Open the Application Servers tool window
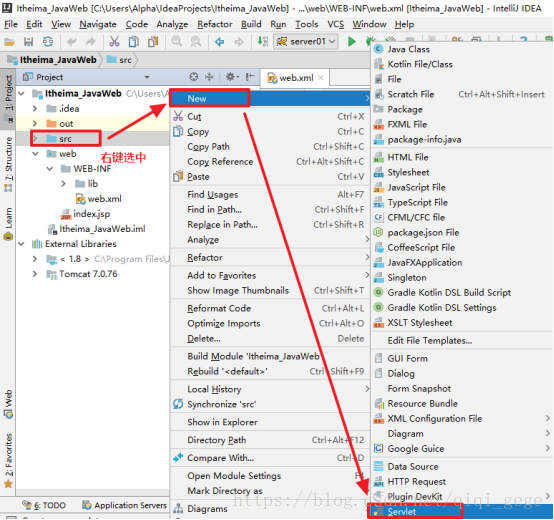The image size is (554, 520). click(124, 506)
